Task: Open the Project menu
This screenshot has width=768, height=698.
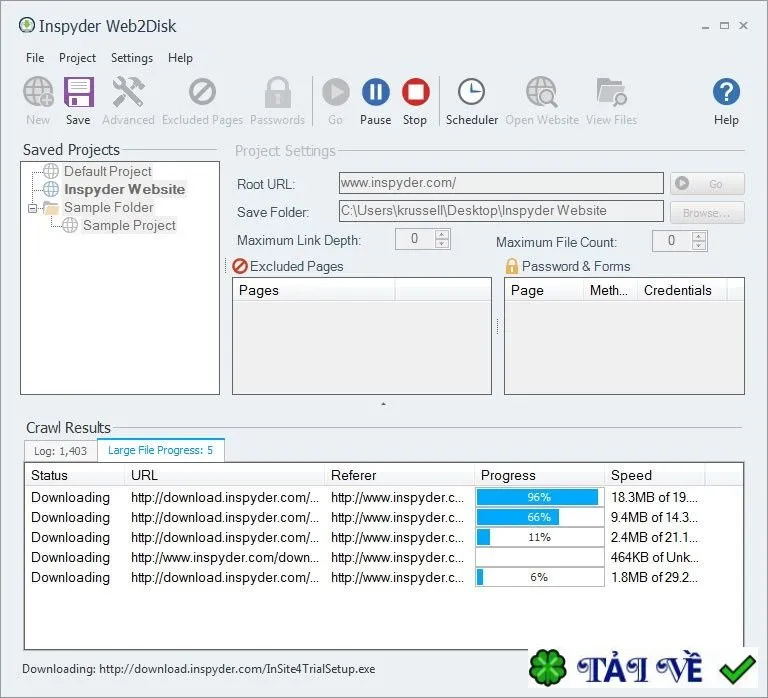Action: coord(77,58)
